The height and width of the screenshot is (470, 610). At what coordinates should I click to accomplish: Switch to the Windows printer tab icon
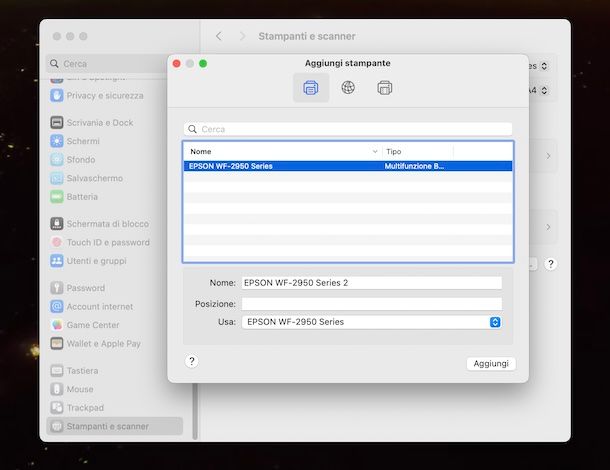click(384, 88)
